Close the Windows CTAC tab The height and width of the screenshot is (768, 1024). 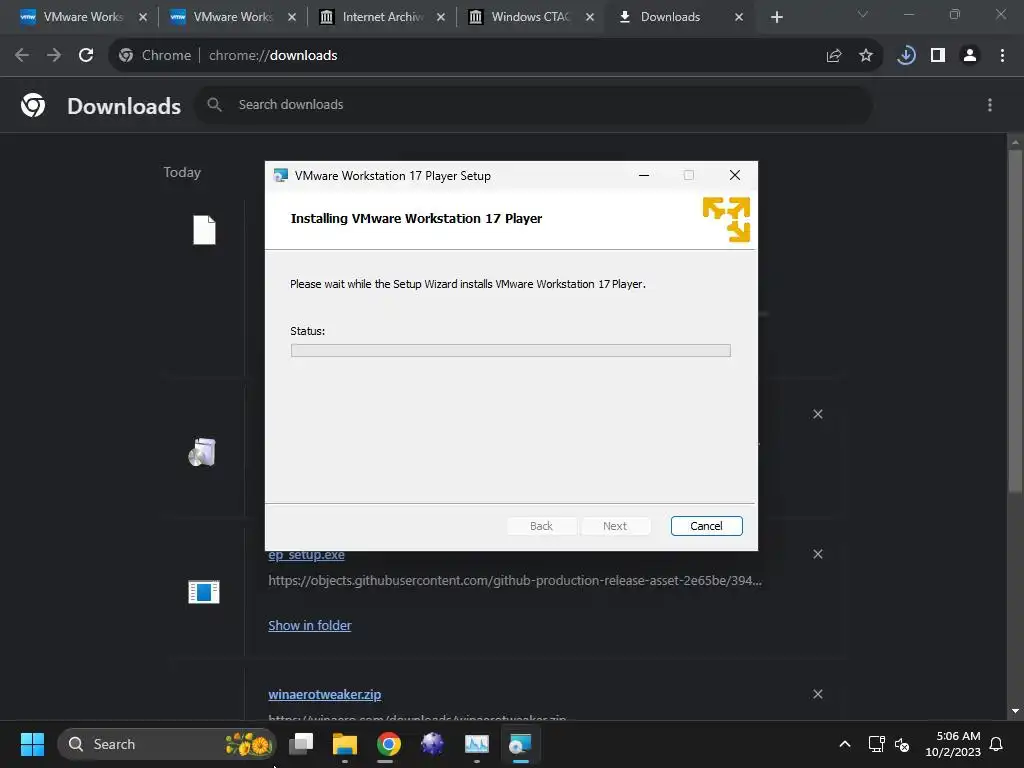(590, 17)
